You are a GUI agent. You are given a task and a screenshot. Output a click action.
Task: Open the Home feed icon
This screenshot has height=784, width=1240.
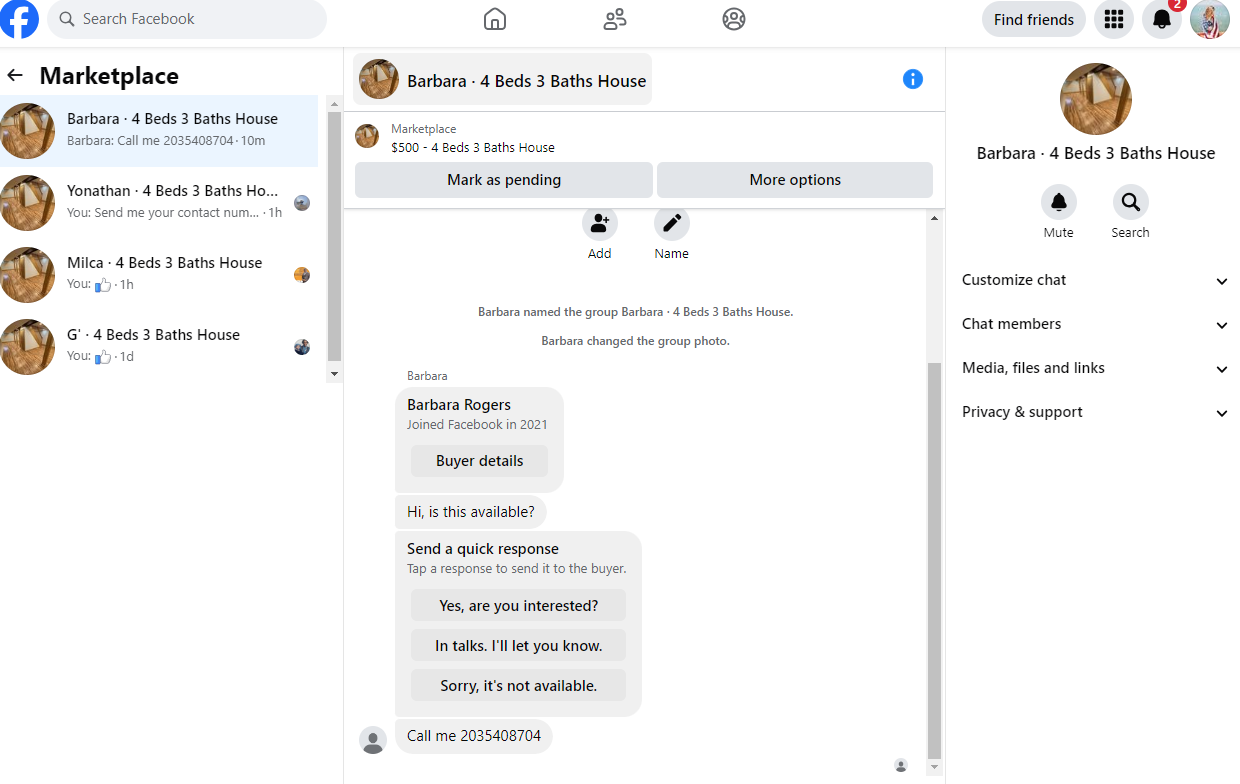494,19
